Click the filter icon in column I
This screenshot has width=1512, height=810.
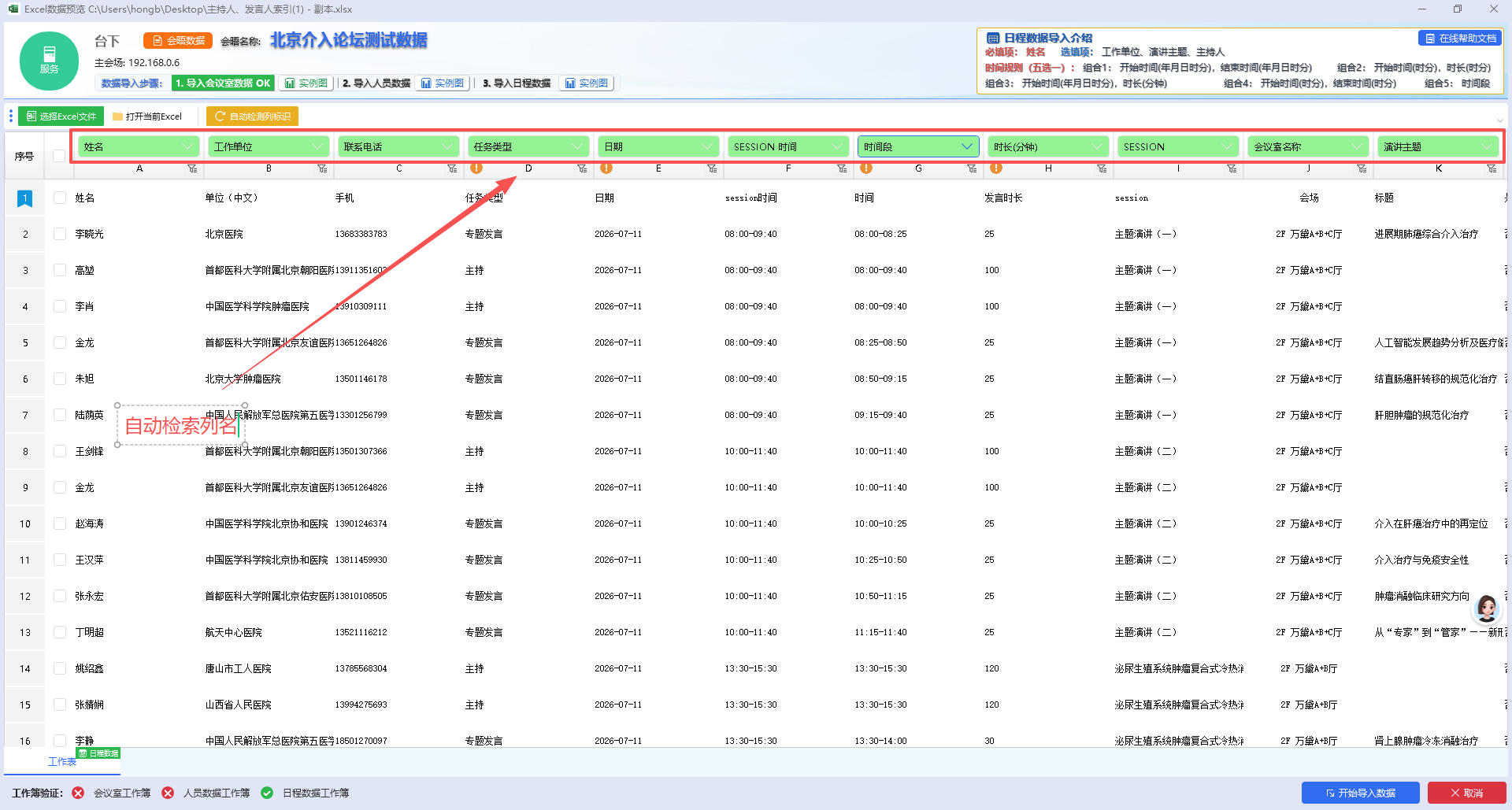click(x=1232, y=168)
